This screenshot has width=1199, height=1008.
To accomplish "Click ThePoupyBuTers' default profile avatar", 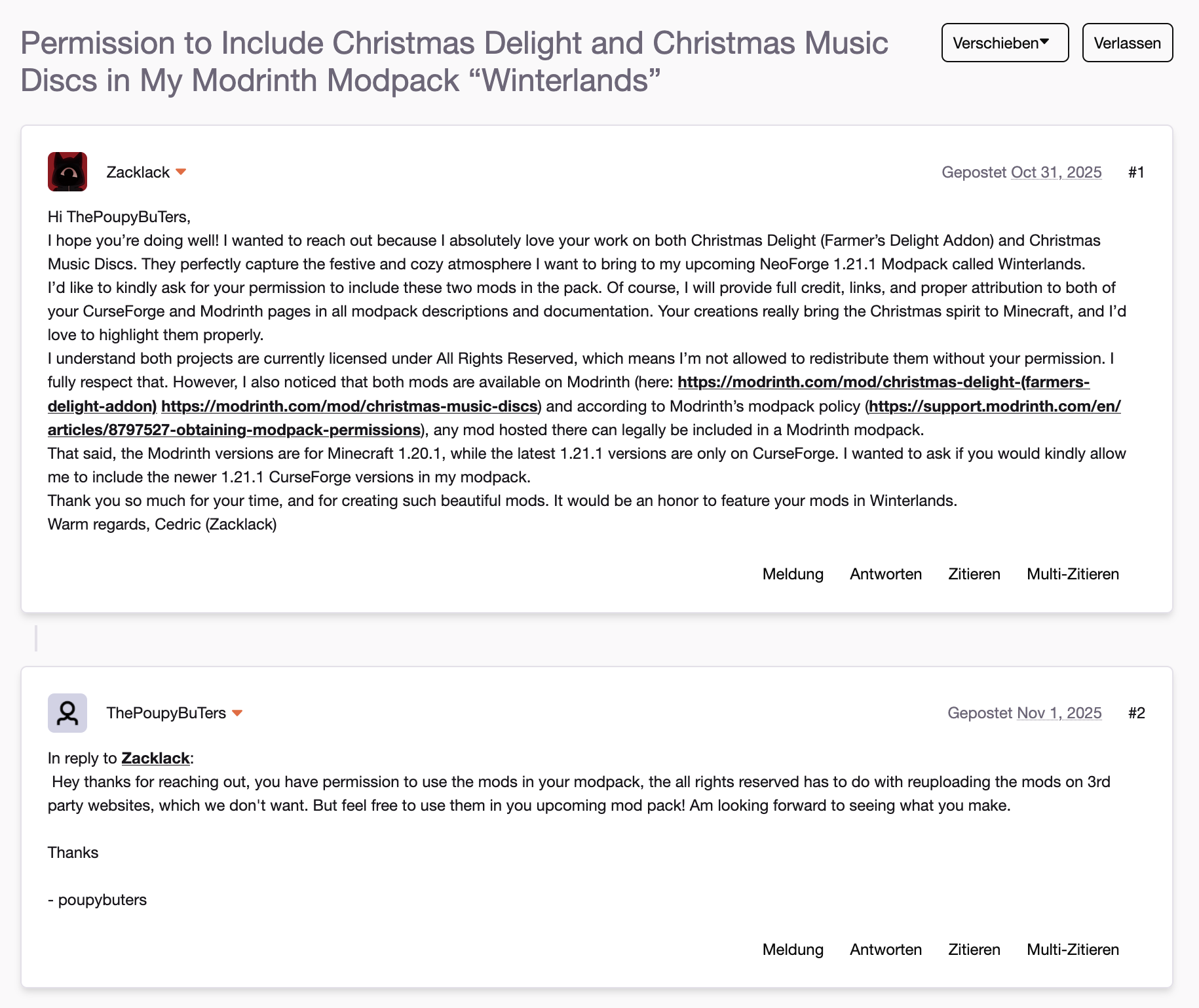I will coord(67,712).
